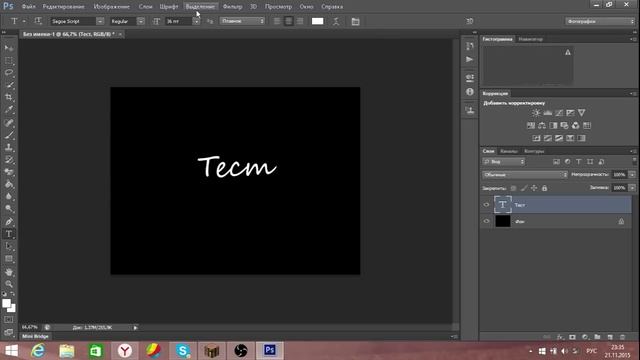The height and width of the screenshot is (360, 640).
Task: Open Skype from the taskbar
Action: (182, 351)
